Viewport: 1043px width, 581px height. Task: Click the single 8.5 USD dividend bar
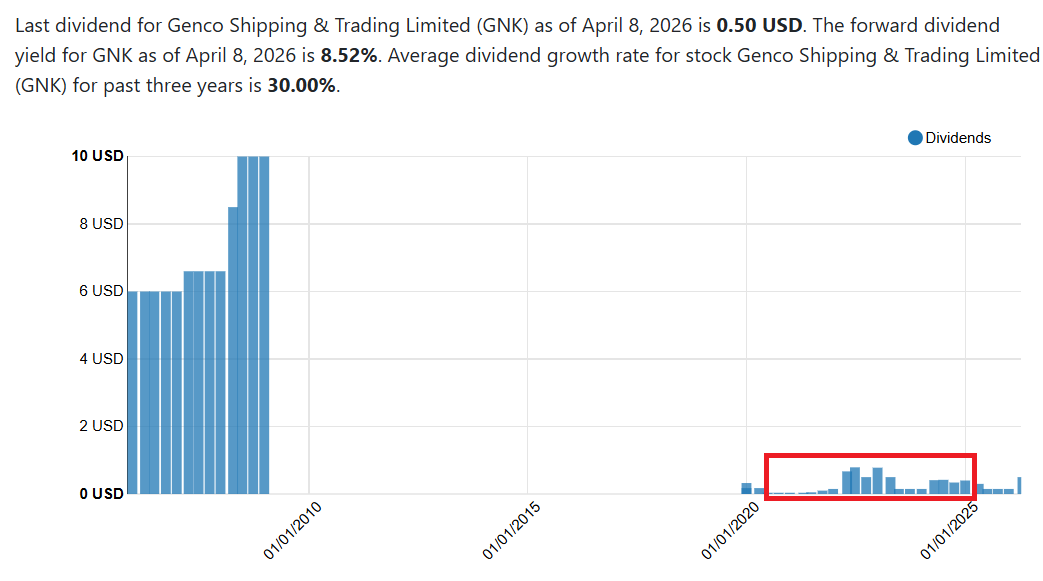232,350
